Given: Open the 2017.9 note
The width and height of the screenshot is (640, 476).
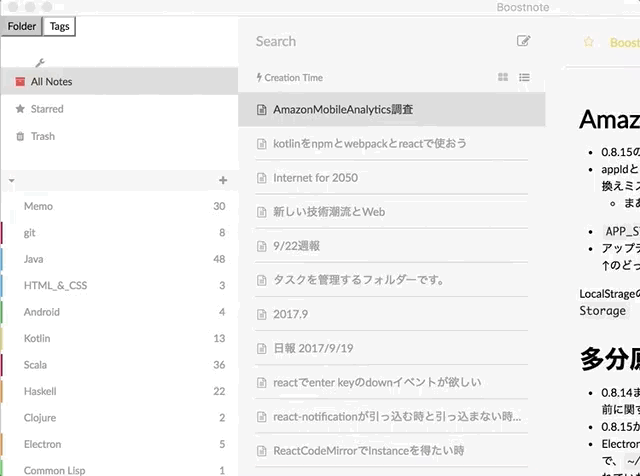Looking at the screenshot, I should (x=392, y=314).
